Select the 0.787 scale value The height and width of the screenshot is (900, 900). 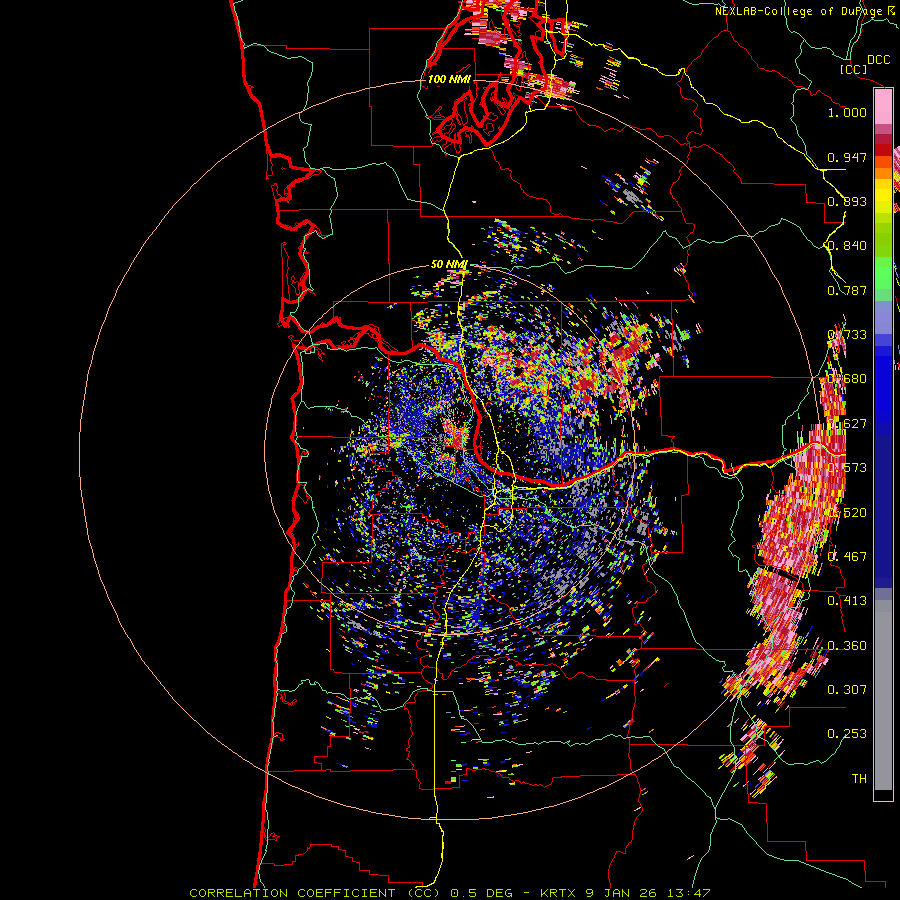[847, 290]
